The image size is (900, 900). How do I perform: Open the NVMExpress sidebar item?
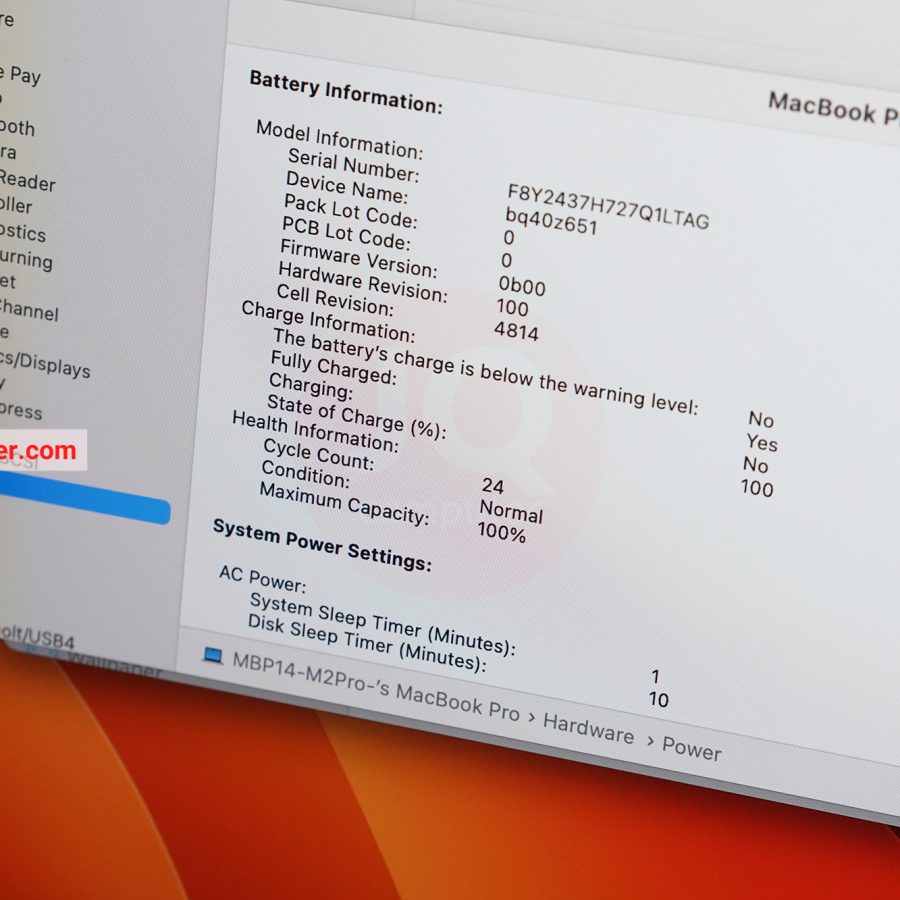pyautogui.click(x=21, y=410)
